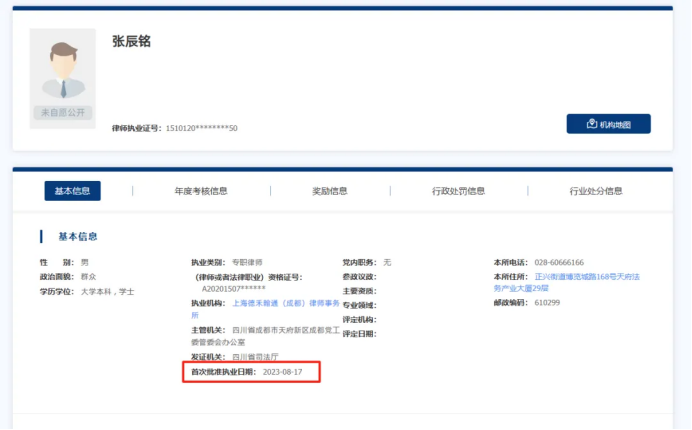Click the 机构地图 button
692x430 pixels.
pyautogui.click(x=608, y=124)
